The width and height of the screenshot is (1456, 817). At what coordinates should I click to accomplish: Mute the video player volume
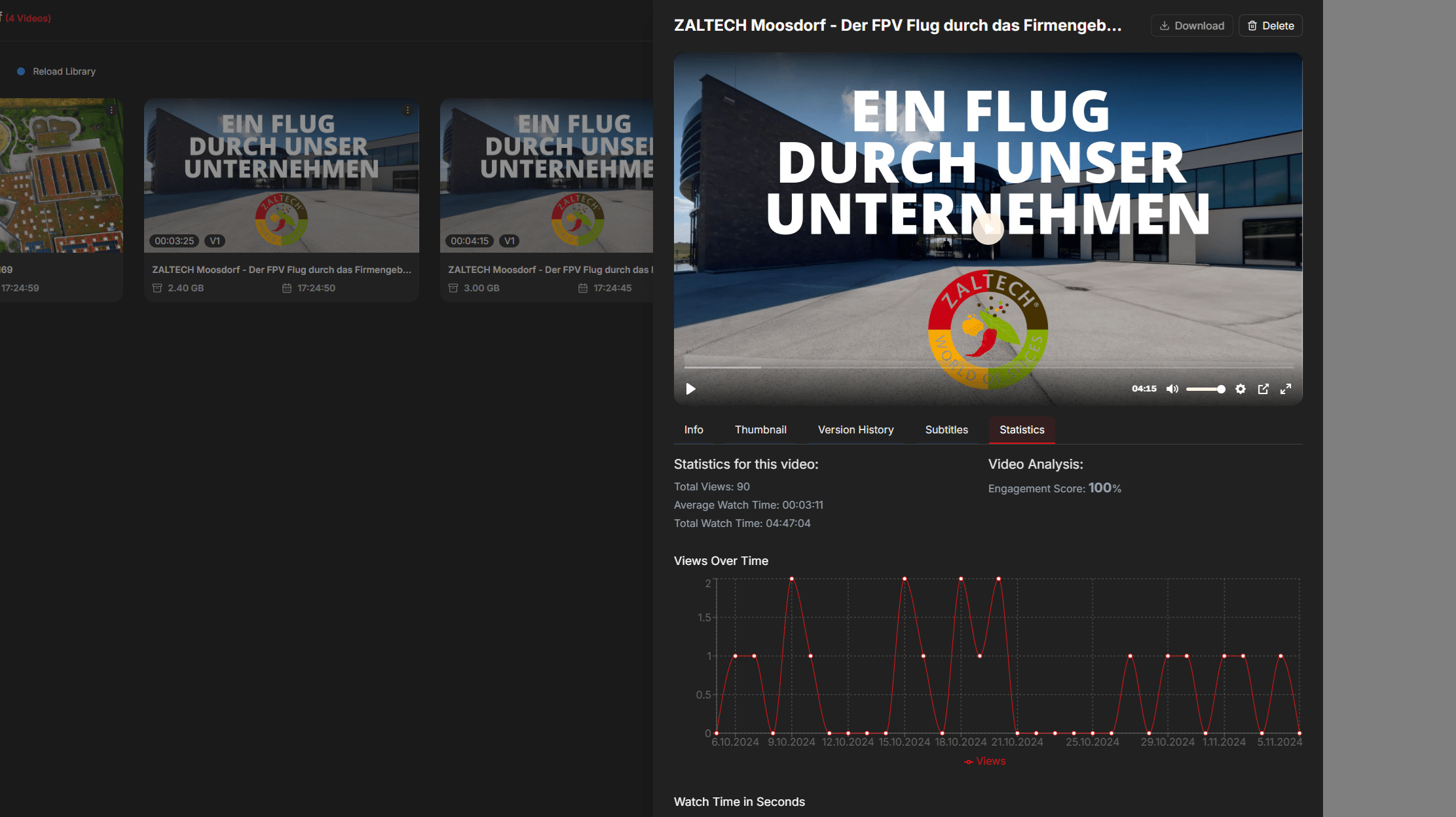[x=1172, y=389]
